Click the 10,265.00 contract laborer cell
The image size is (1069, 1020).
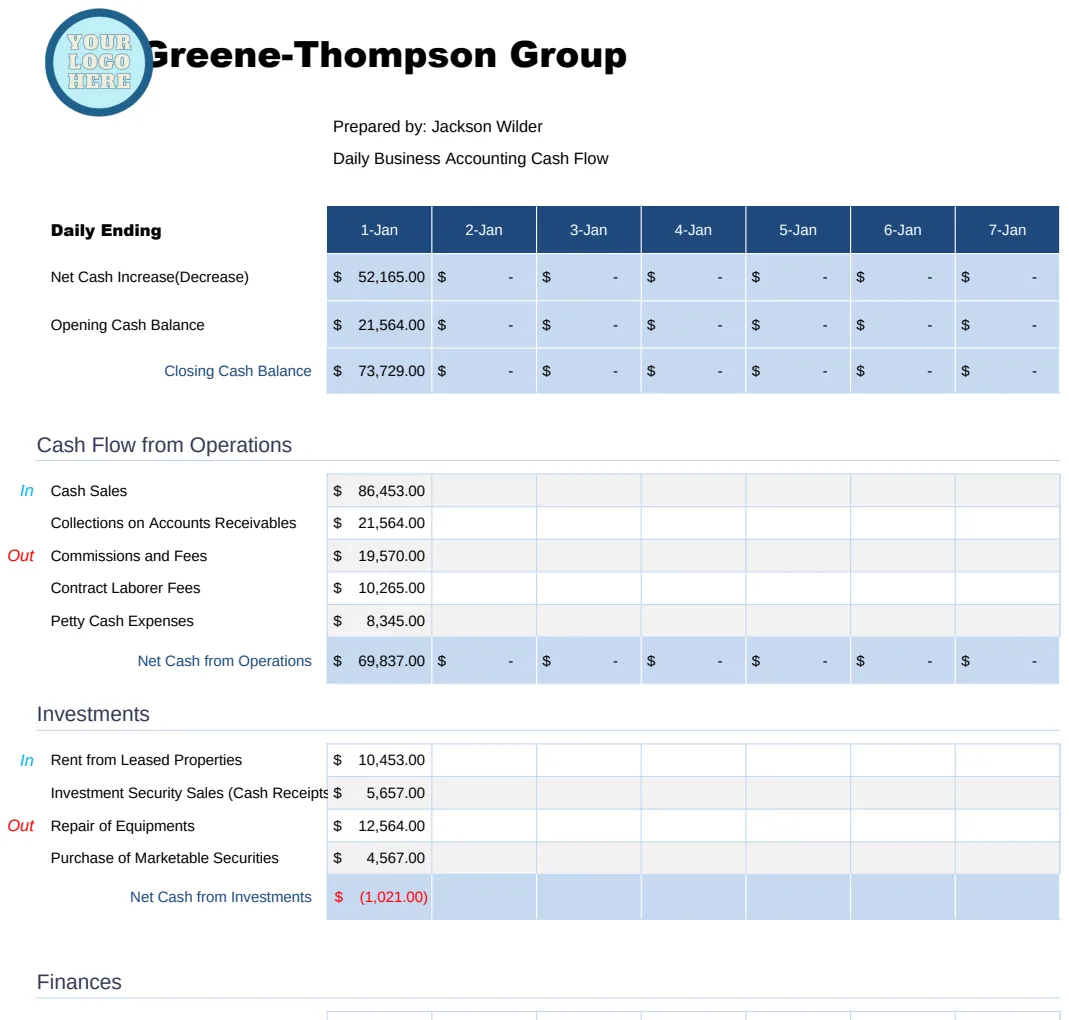pyautogui.click(x=379, y=588)
